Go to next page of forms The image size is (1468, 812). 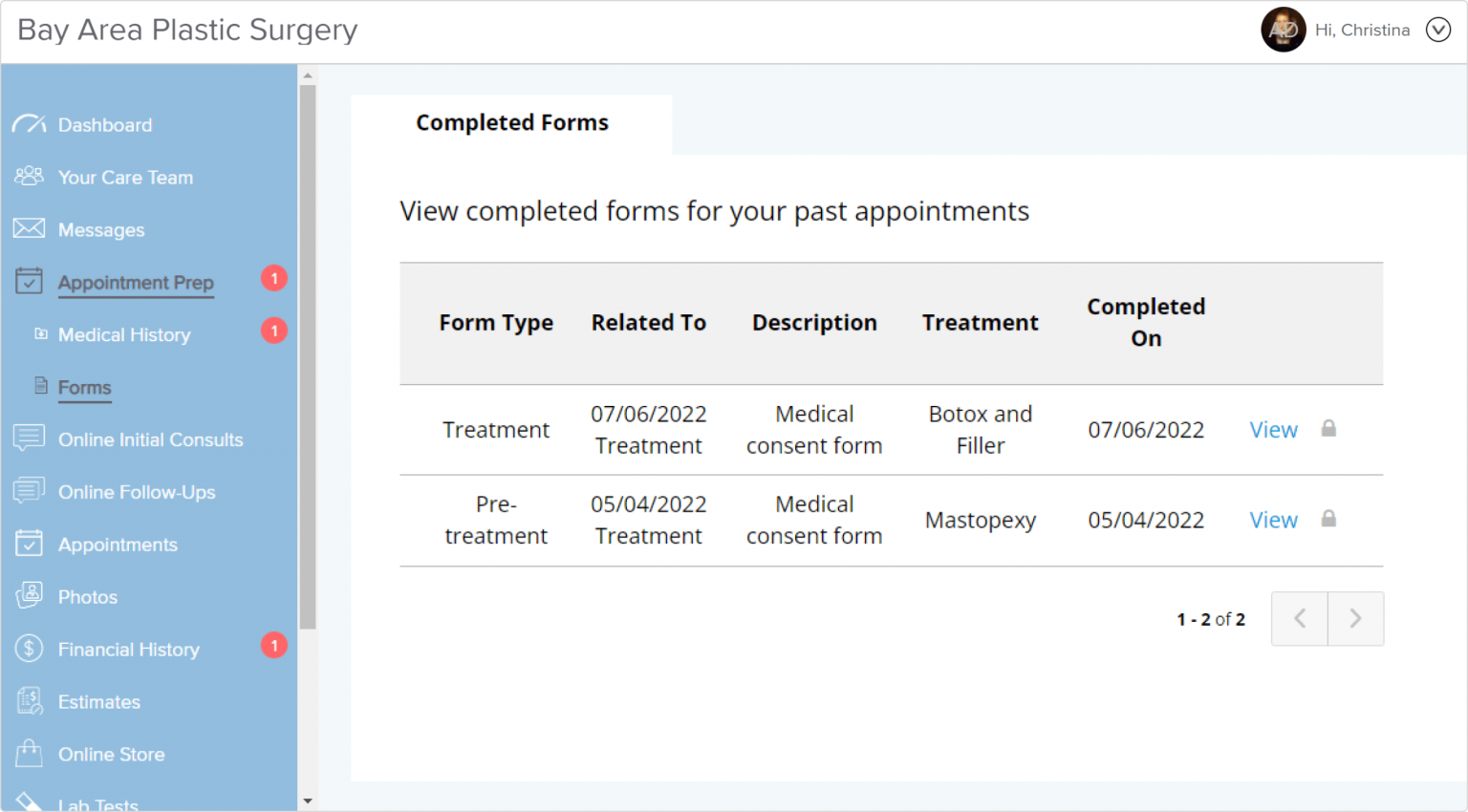(x=1355, y=619)
